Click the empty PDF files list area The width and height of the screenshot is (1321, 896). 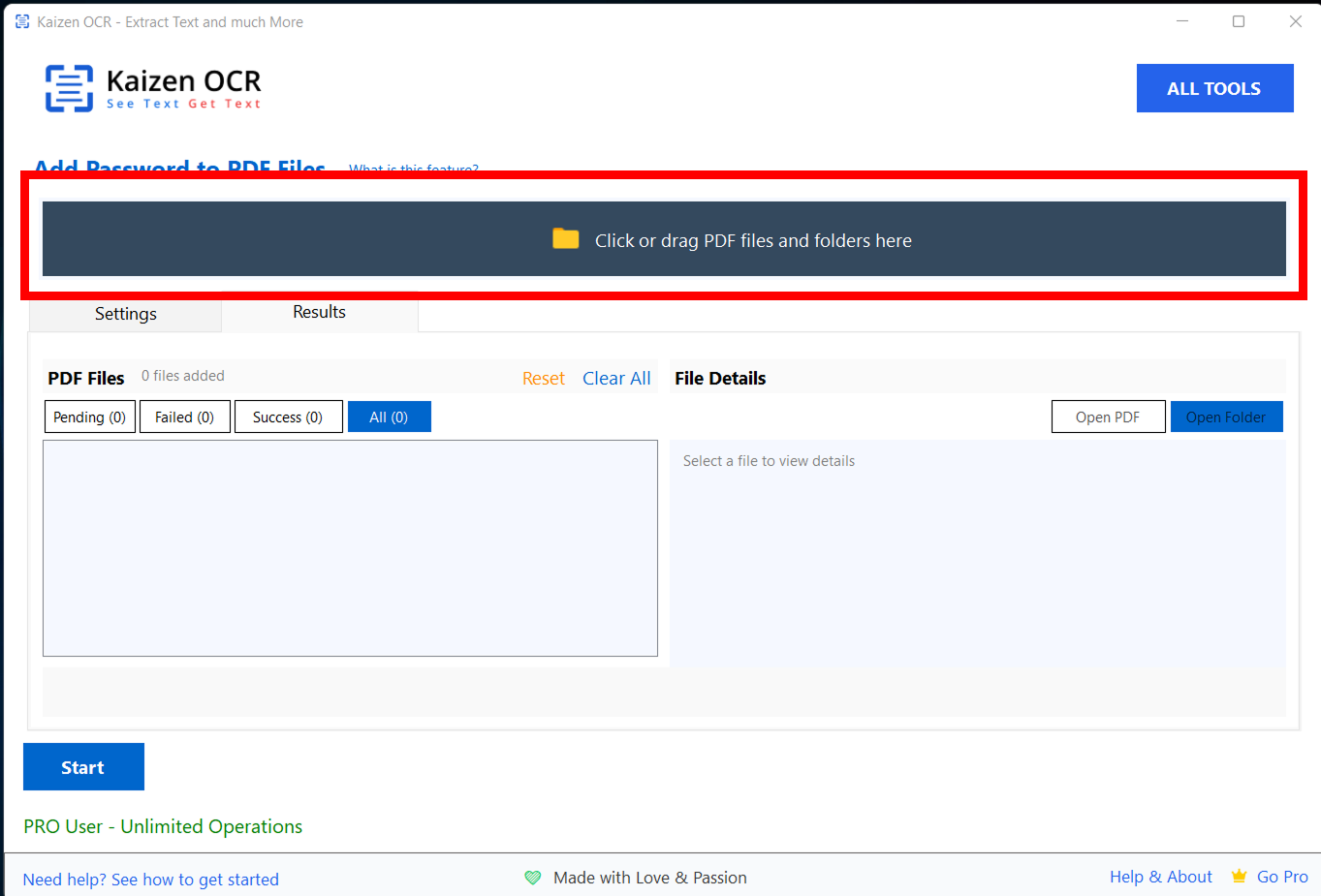point(350,548)
